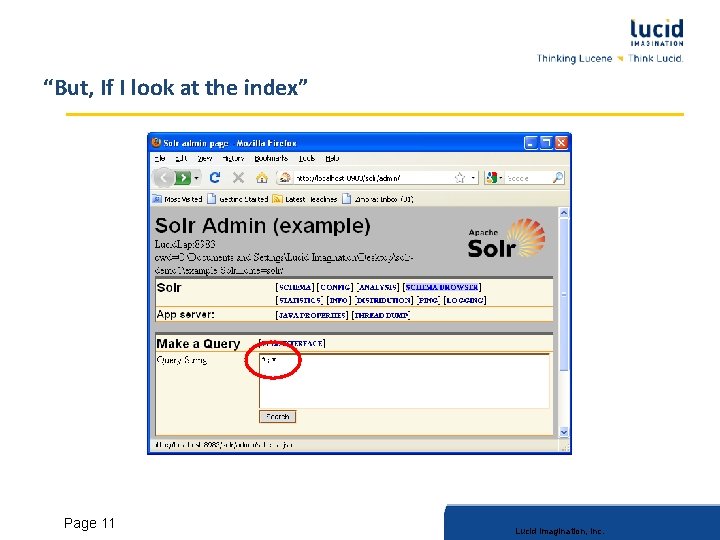Open the THREAD DUMP link
The width and height of the screenshot is (720, 540).
click(381, 315)
